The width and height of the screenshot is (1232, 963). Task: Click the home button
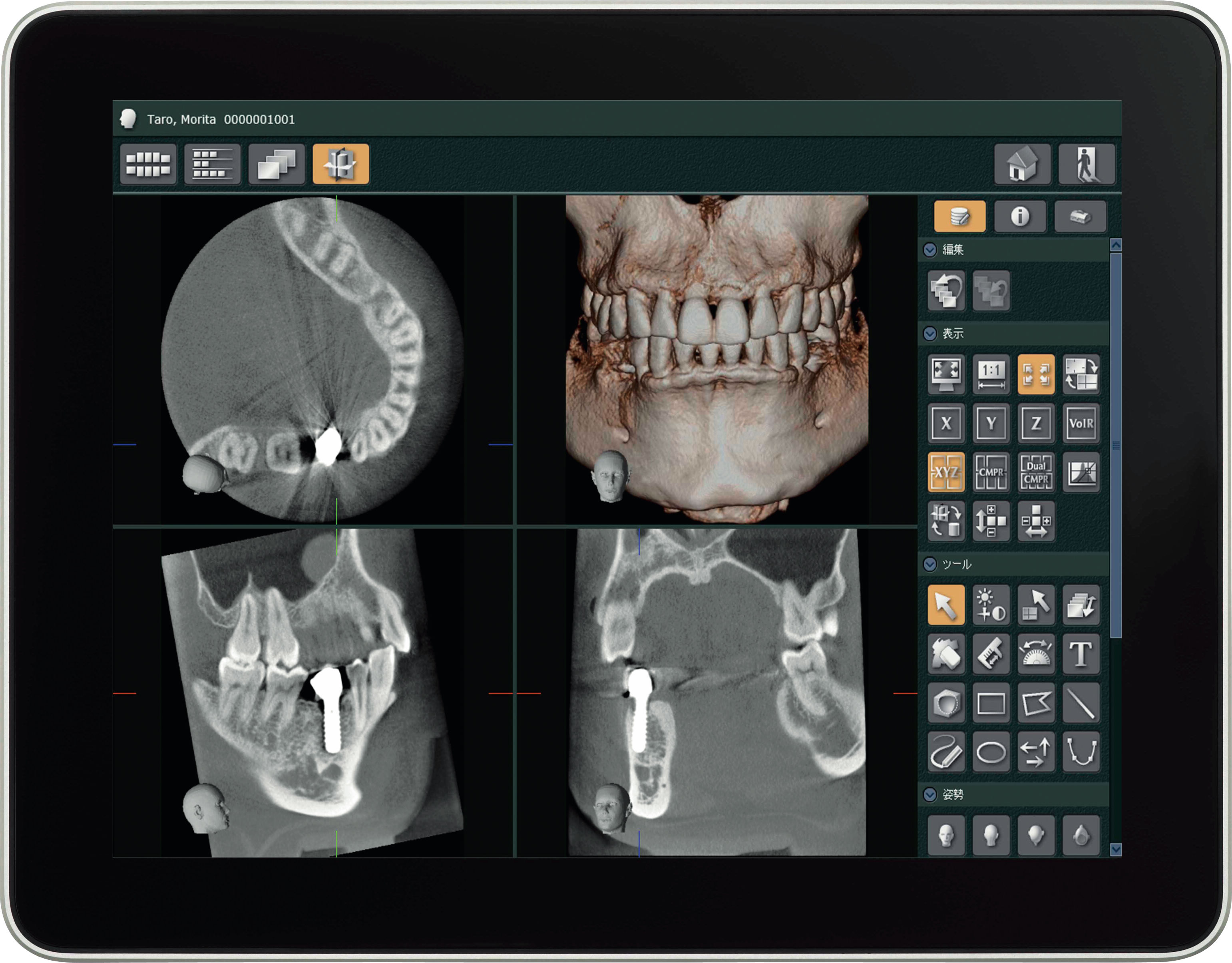click(x=1022, y=163)
